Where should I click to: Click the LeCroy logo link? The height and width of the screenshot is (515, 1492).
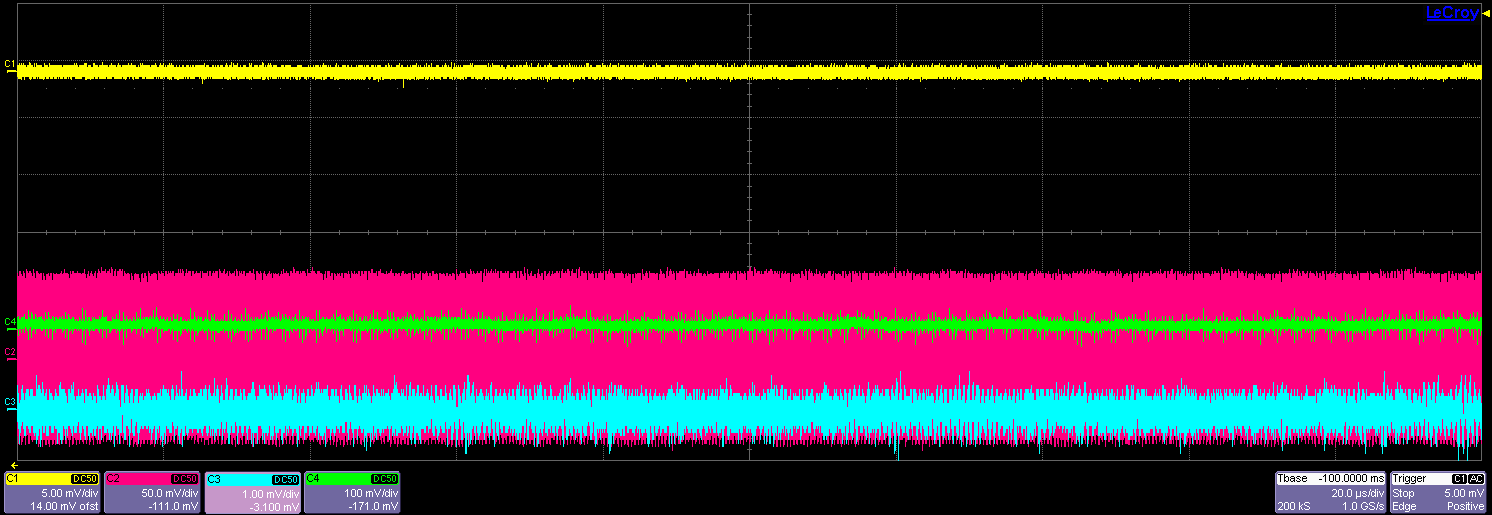[x=1452, y=13]
